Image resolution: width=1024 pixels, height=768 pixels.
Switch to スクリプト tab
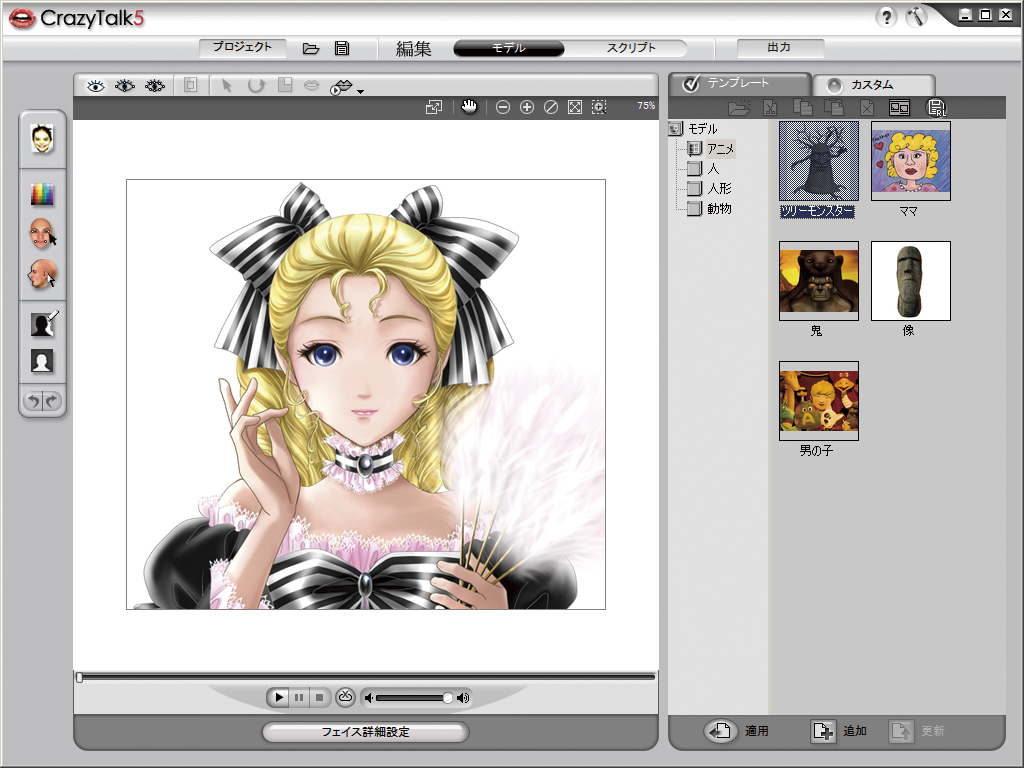click(630, 48)
